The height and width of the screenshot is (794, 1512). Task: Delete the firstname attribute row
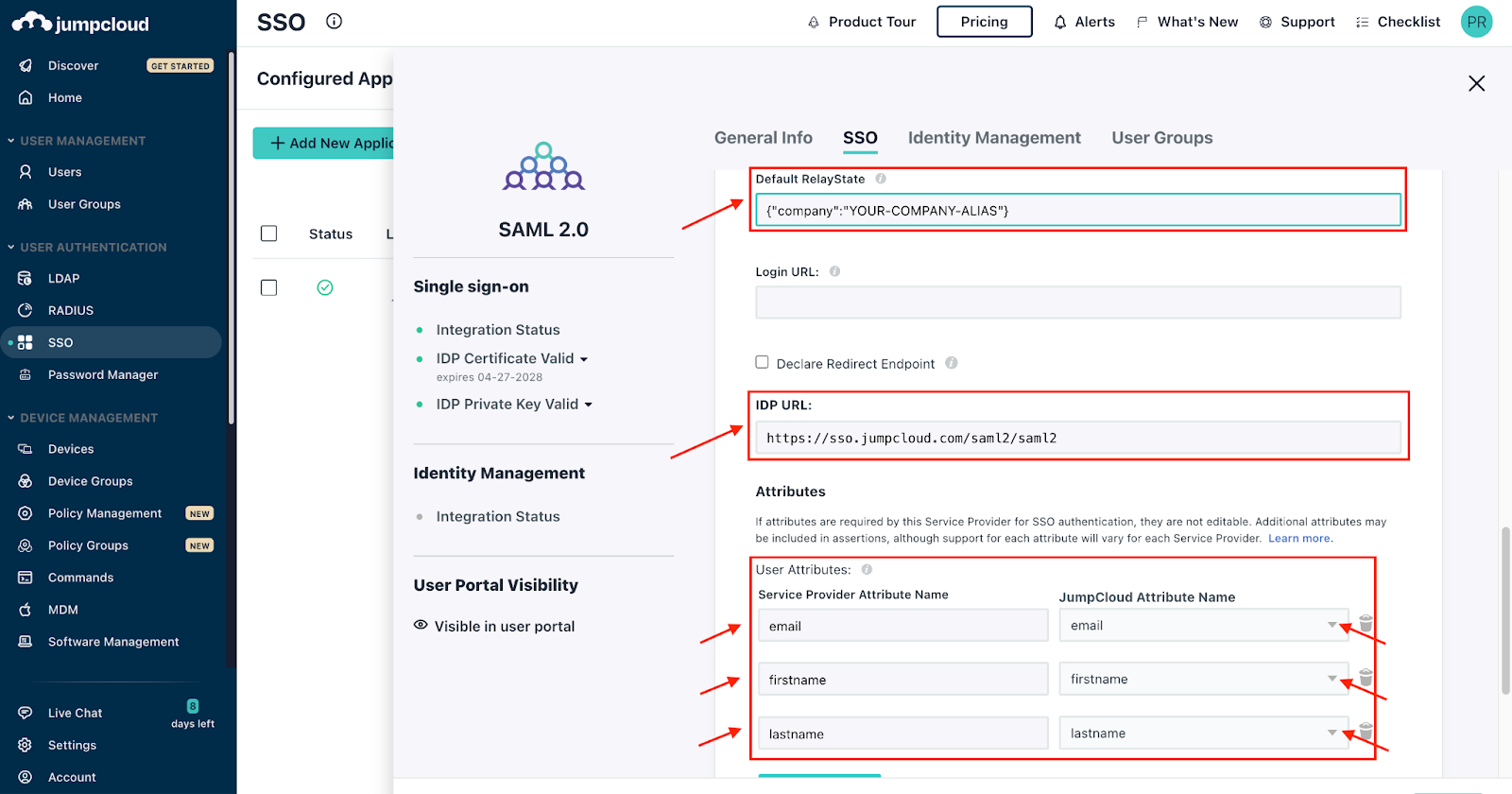pos(1366,678)
